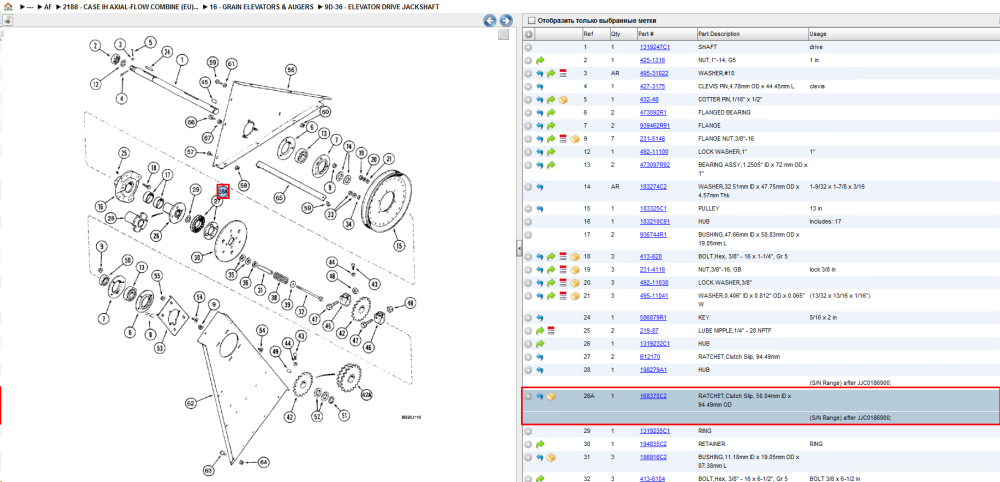Check 'Отобразить только выбранные метки' checkbox
This screenshot has width=1000, height=482.
point(531,20)
